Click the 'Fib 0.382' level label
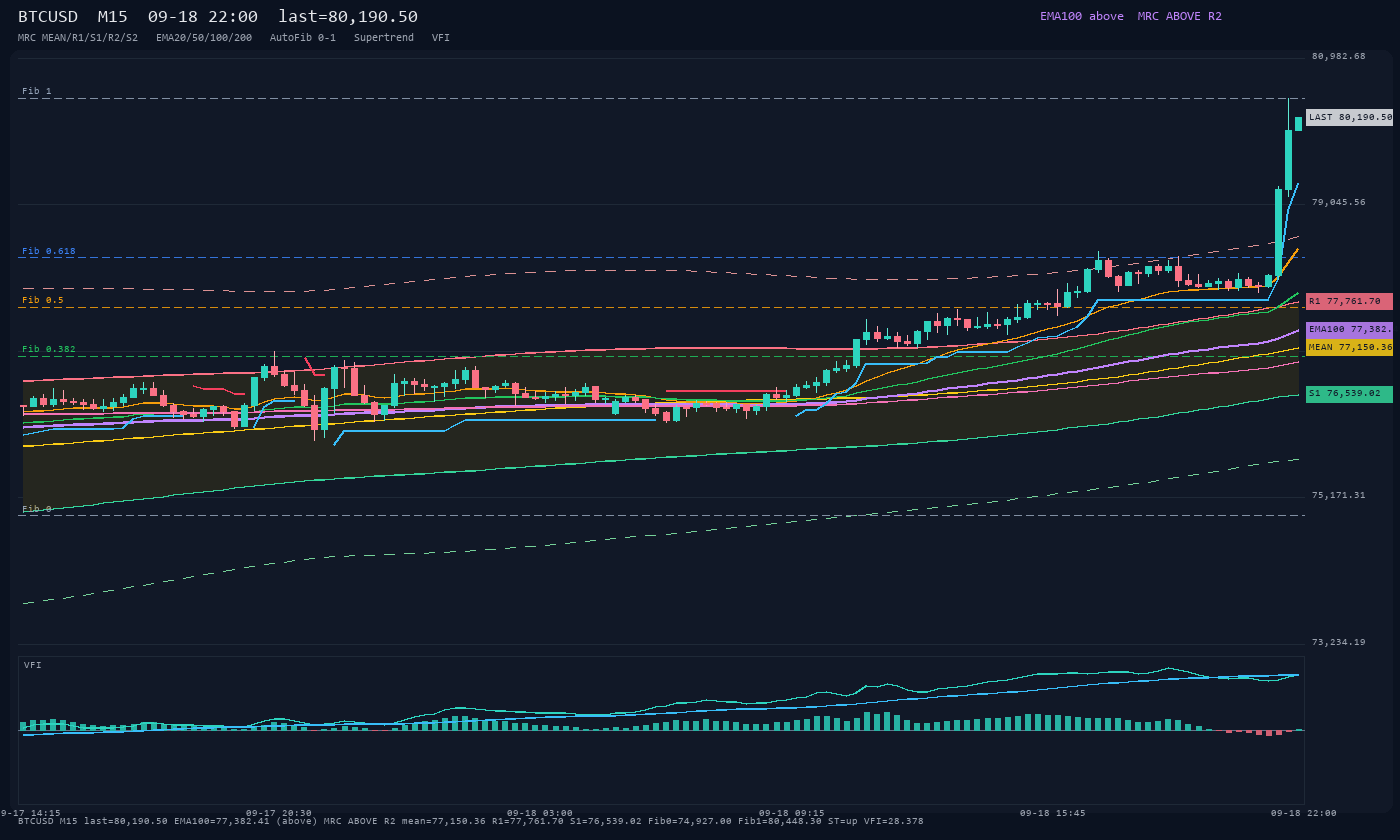The width and height of the screenshot is (1400, 840). coord(49,349)
